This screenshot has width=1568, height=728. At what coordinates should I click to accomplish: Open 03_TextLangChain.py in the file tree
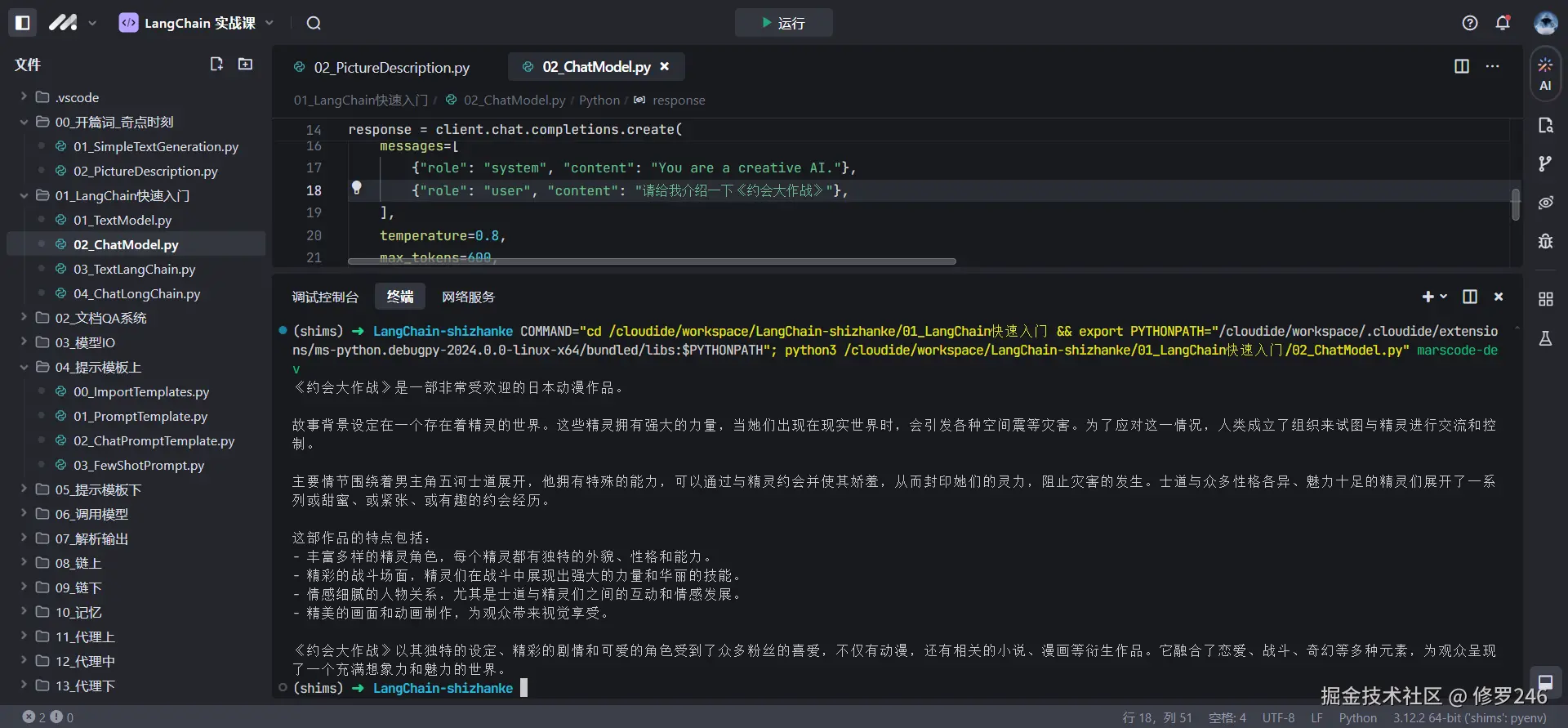[x=134, y=269]
